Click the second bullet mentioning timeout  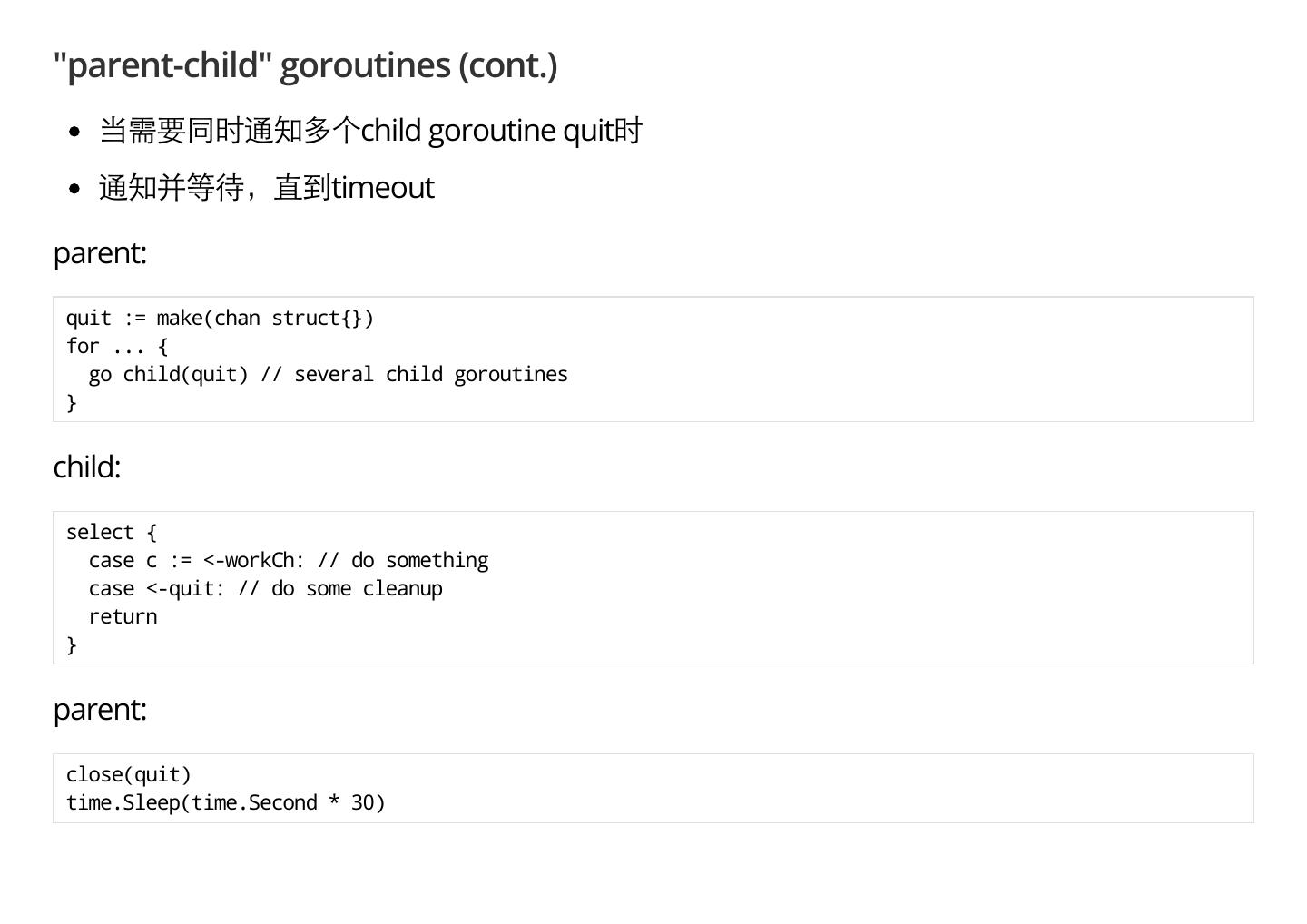tap(267, 188)
